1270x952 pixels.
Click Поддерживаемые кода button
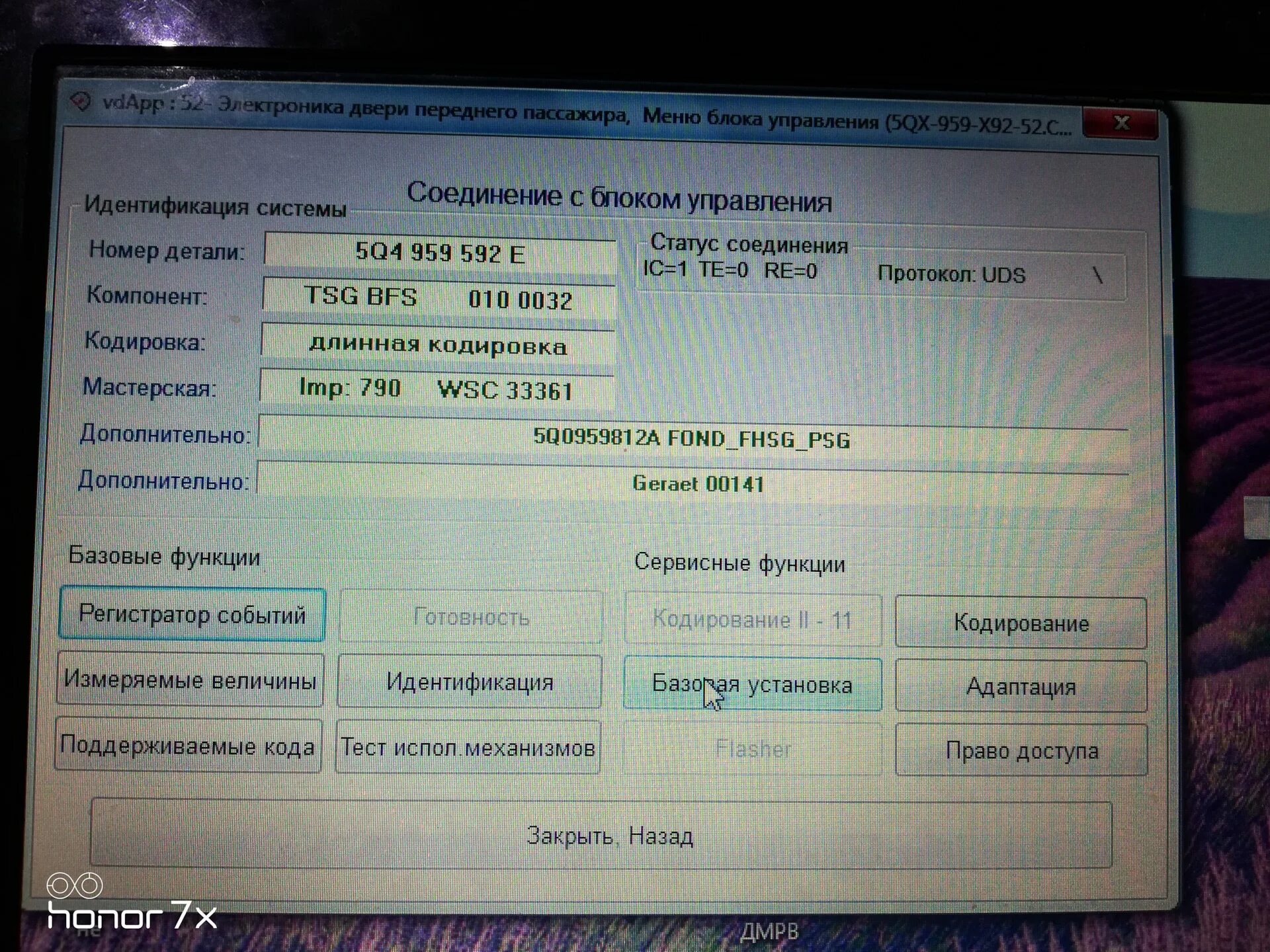[x=188, y=746]
